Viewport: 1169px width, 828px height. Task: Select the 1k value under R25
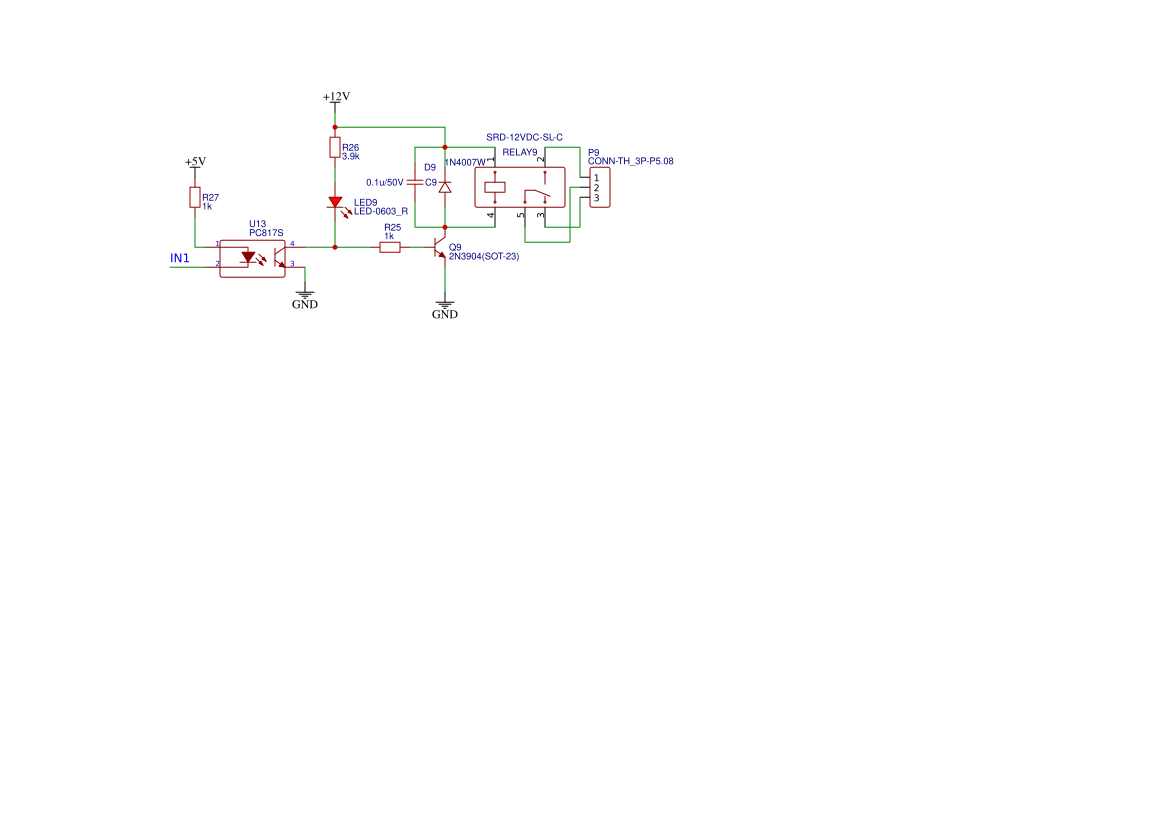click(389, 236)
